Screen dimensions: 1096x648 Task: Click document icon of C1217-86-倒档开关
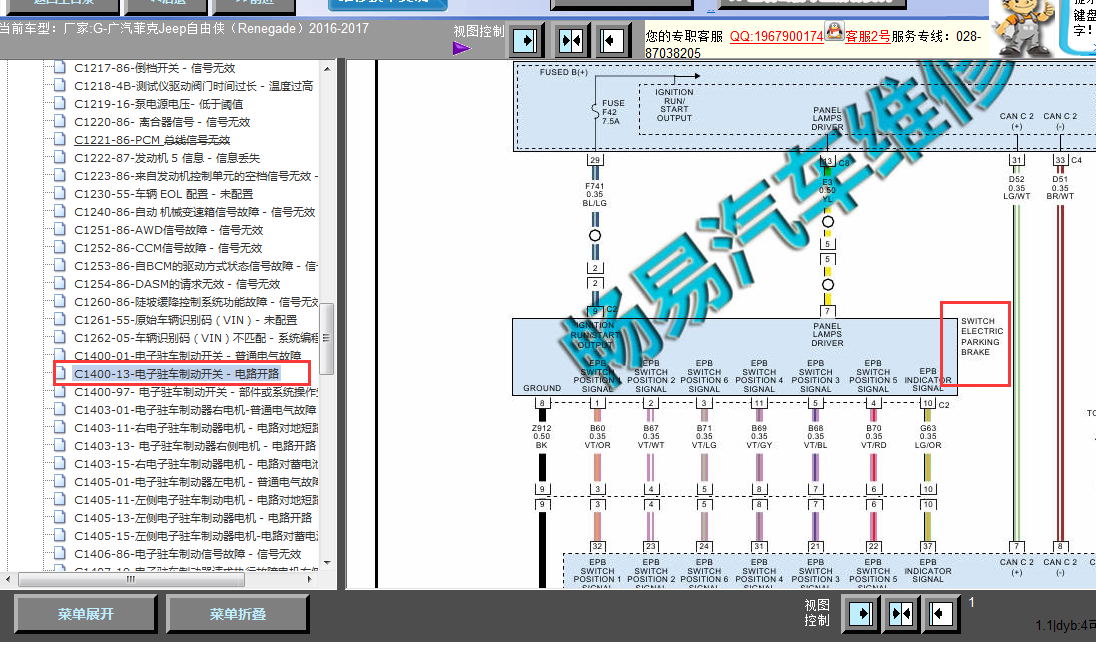click(x=60, y=68)
